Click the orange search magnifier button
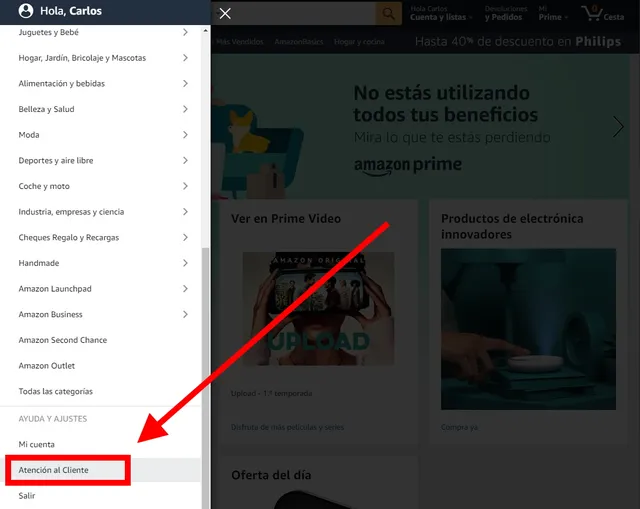This screenshot has height=509, width=640. coord(388,13)
